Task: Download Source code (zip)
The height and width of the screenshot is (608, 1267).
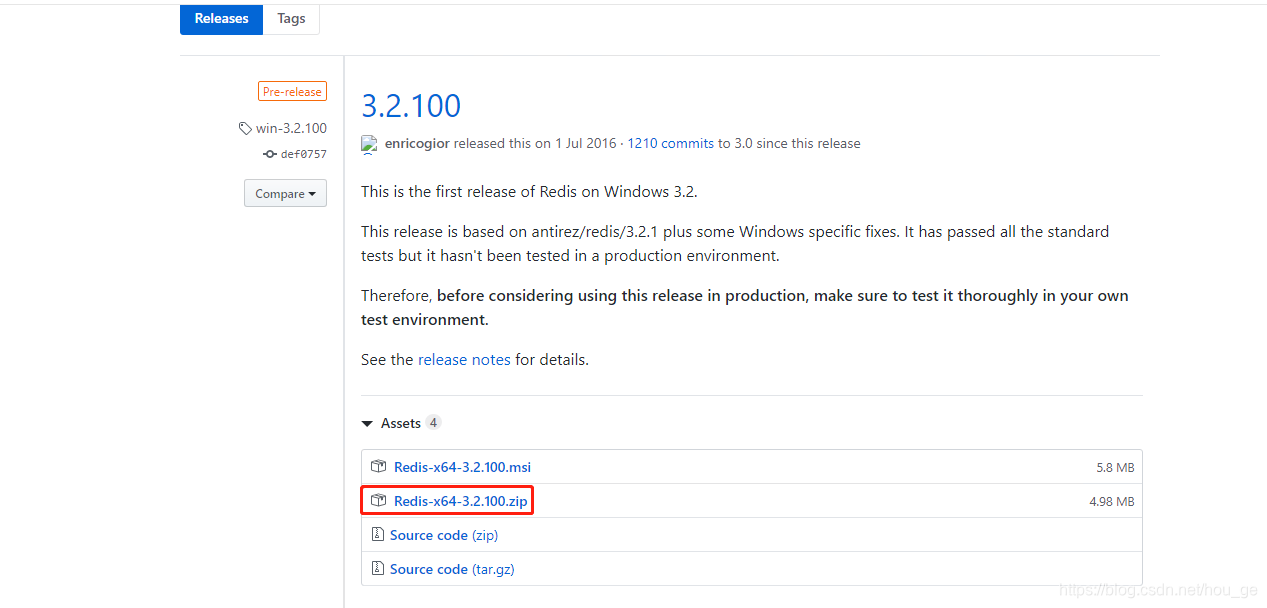Action: pos(444,535)
